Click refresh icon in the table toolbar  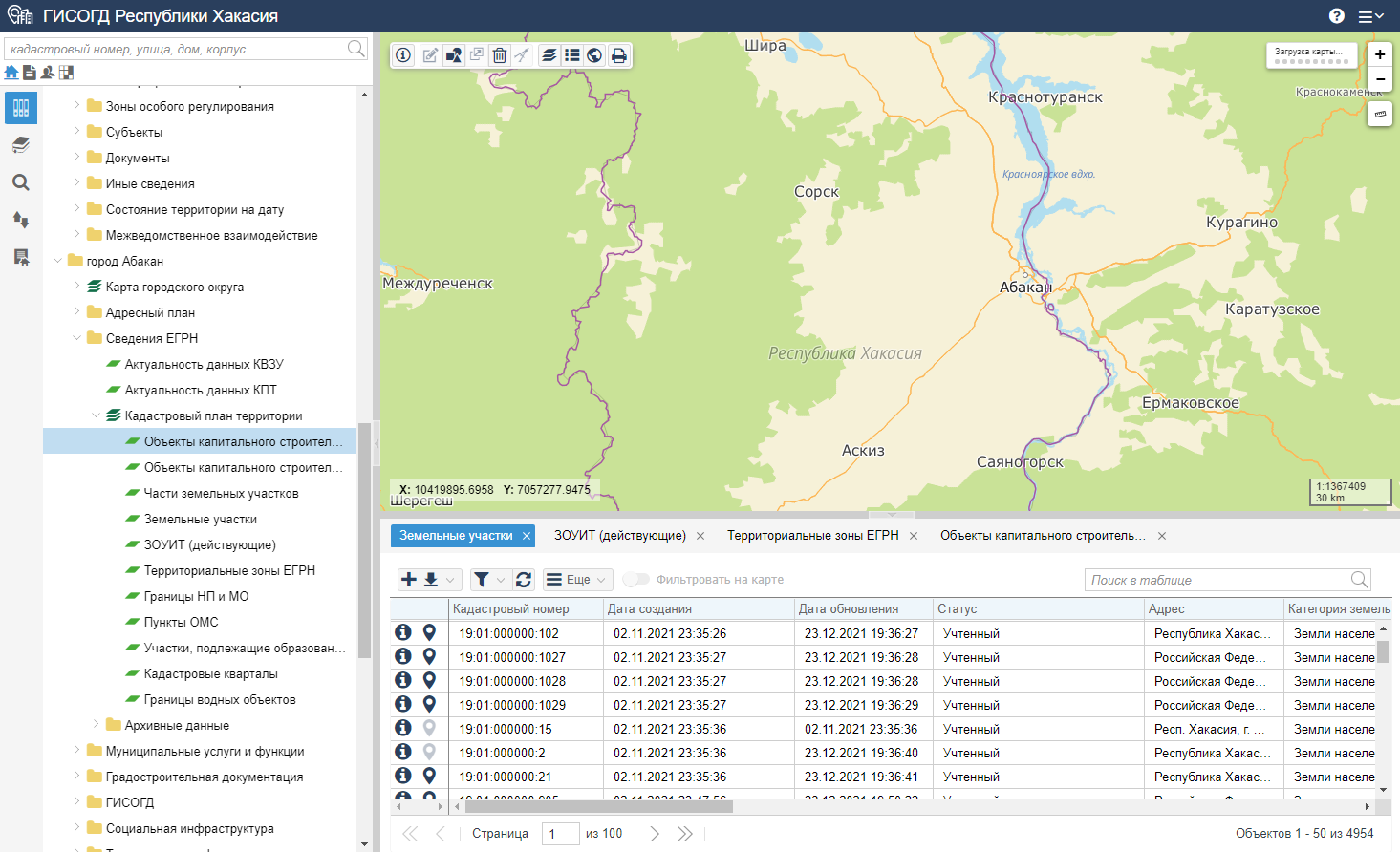coord(524,580)
